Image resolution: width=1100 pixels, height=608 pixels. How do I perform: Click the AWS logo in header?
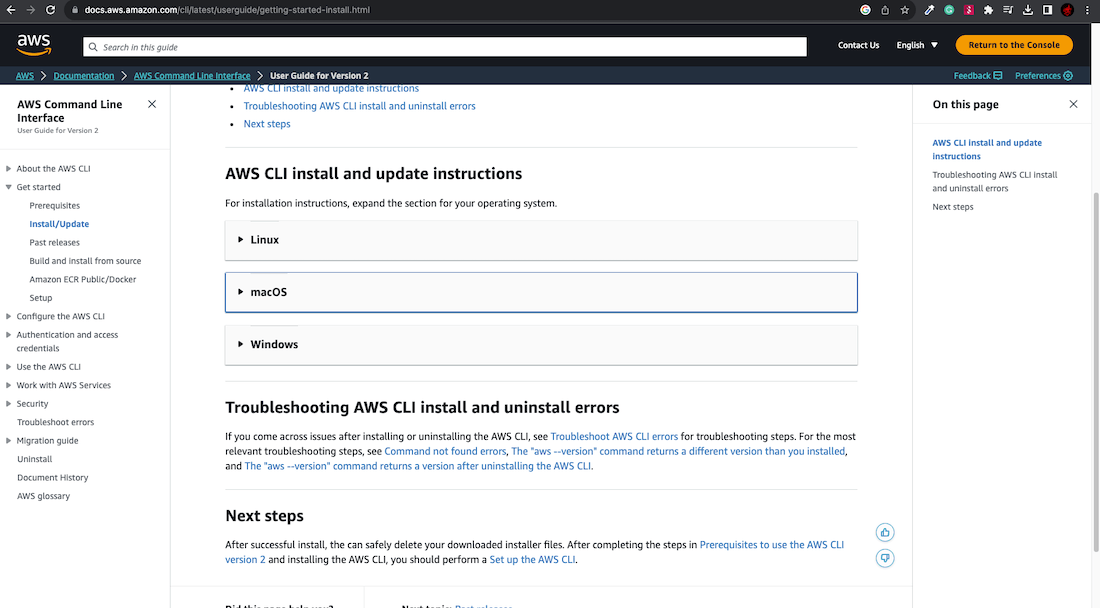34,44
